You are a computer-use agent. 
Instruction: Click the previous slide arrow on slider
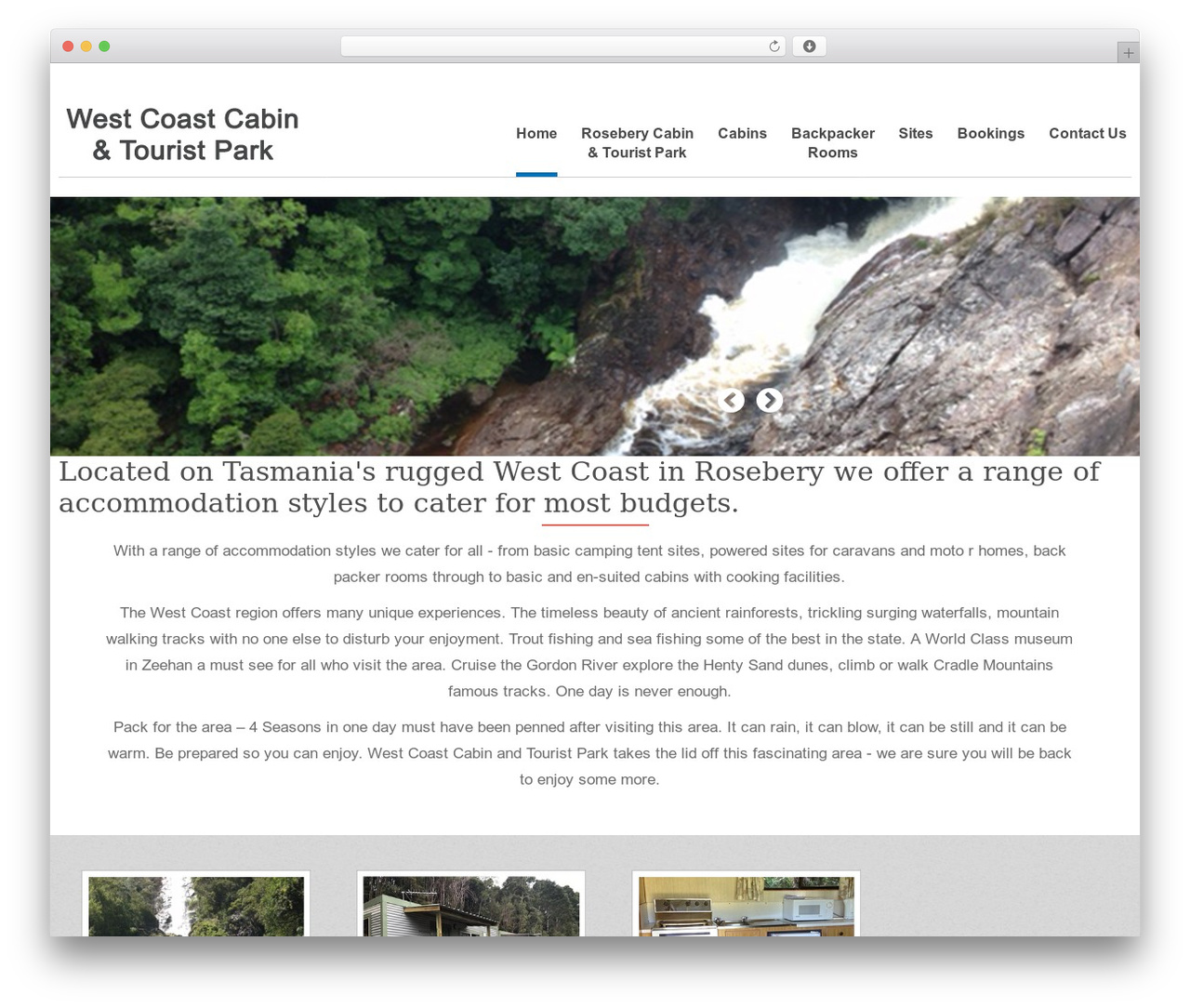pos(732,400)
